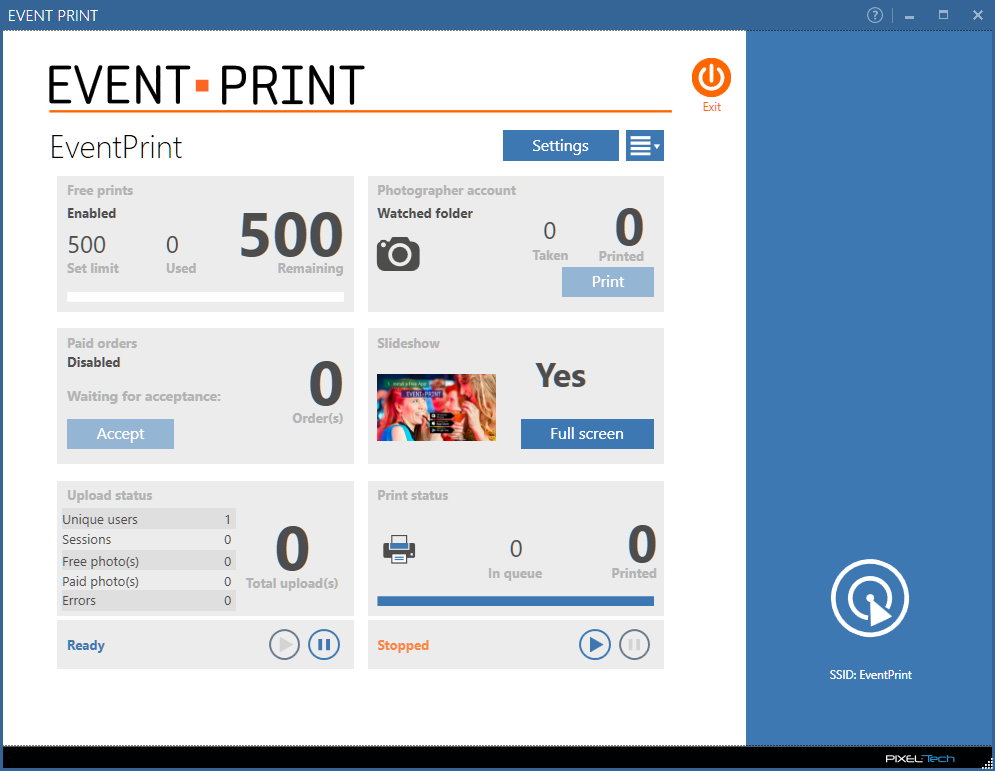The height and width of the screenshot is (771, 995).
Task: Pause printing with the Print status pause button
Action: tap(635, 645)
